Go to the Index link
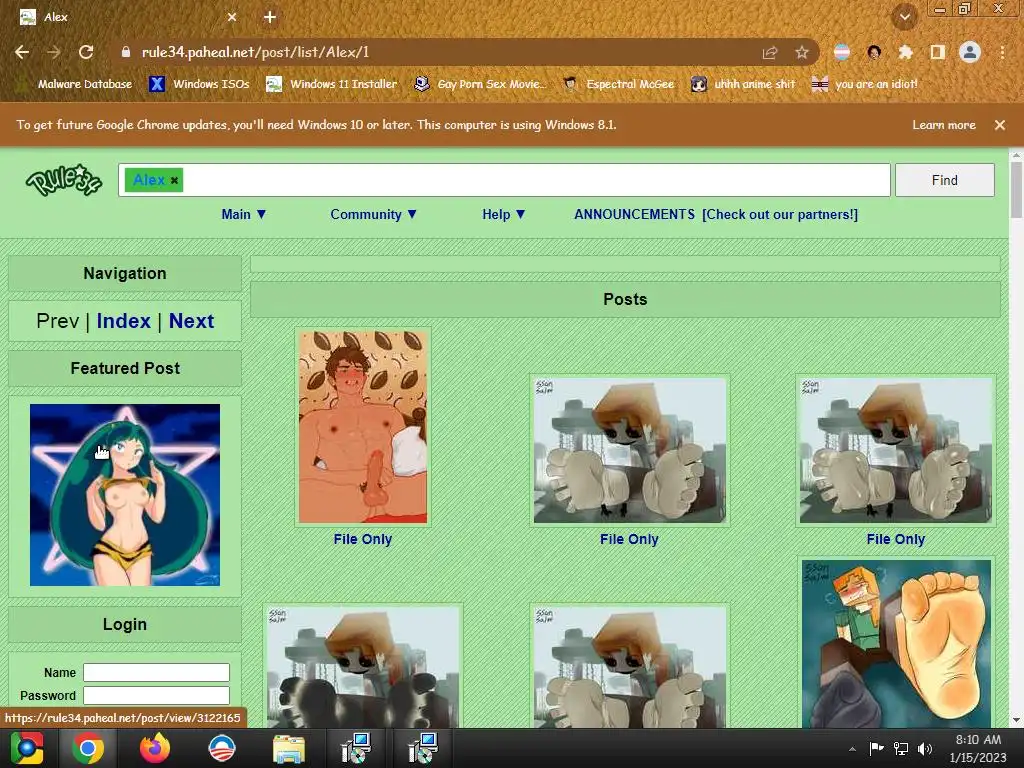The height and width of the screenshot is (768, 1024). pos(123,321)
